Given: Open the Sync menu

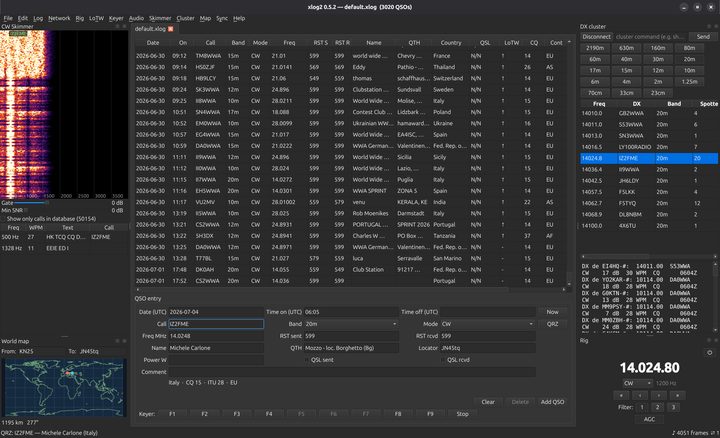Looking at the screenshot, I should 222,18.
